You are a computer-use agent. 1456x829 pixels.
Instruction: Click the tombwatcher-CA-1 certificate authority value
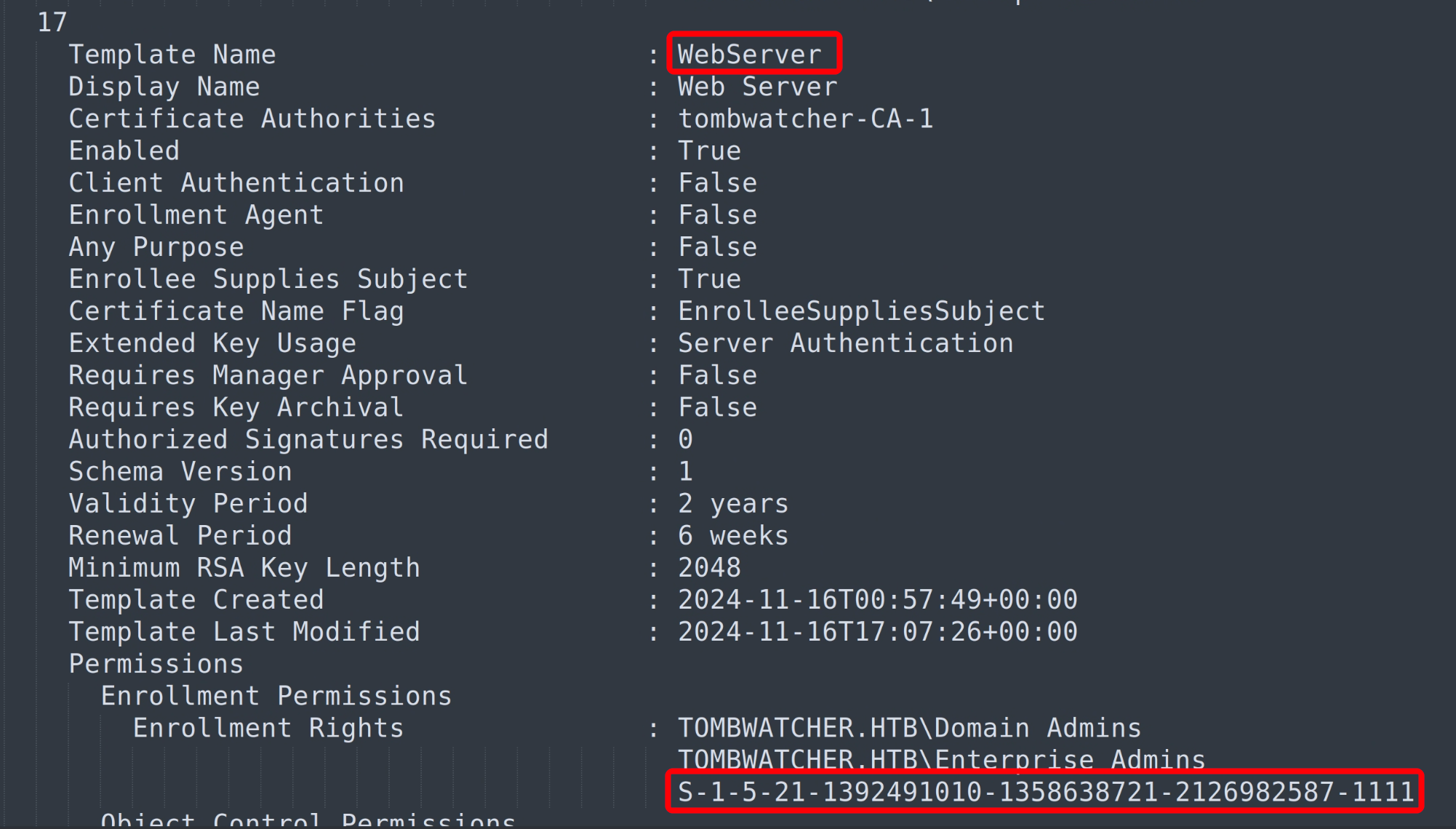(x=805, y=119)
